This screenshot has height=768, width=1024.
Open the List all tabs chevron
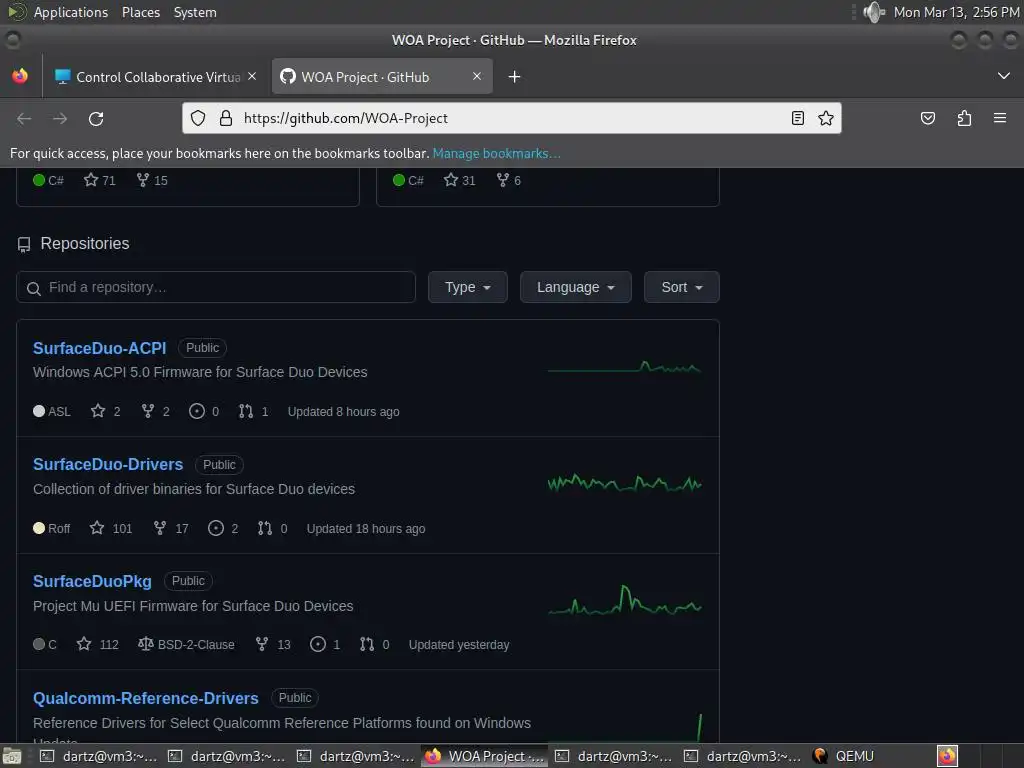pos(1004,76)
